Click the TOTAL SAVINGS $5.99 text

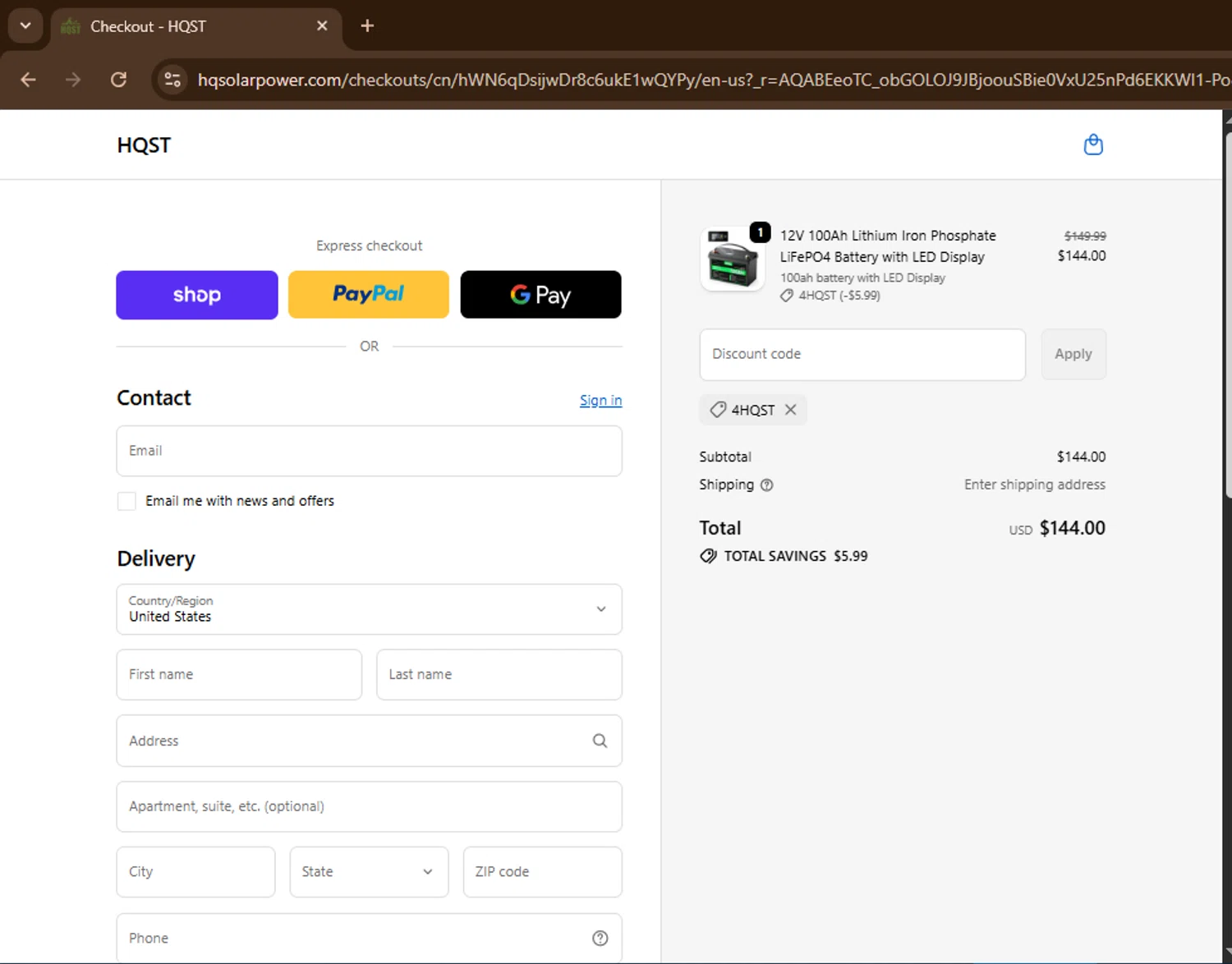click(x=795, y=556)
